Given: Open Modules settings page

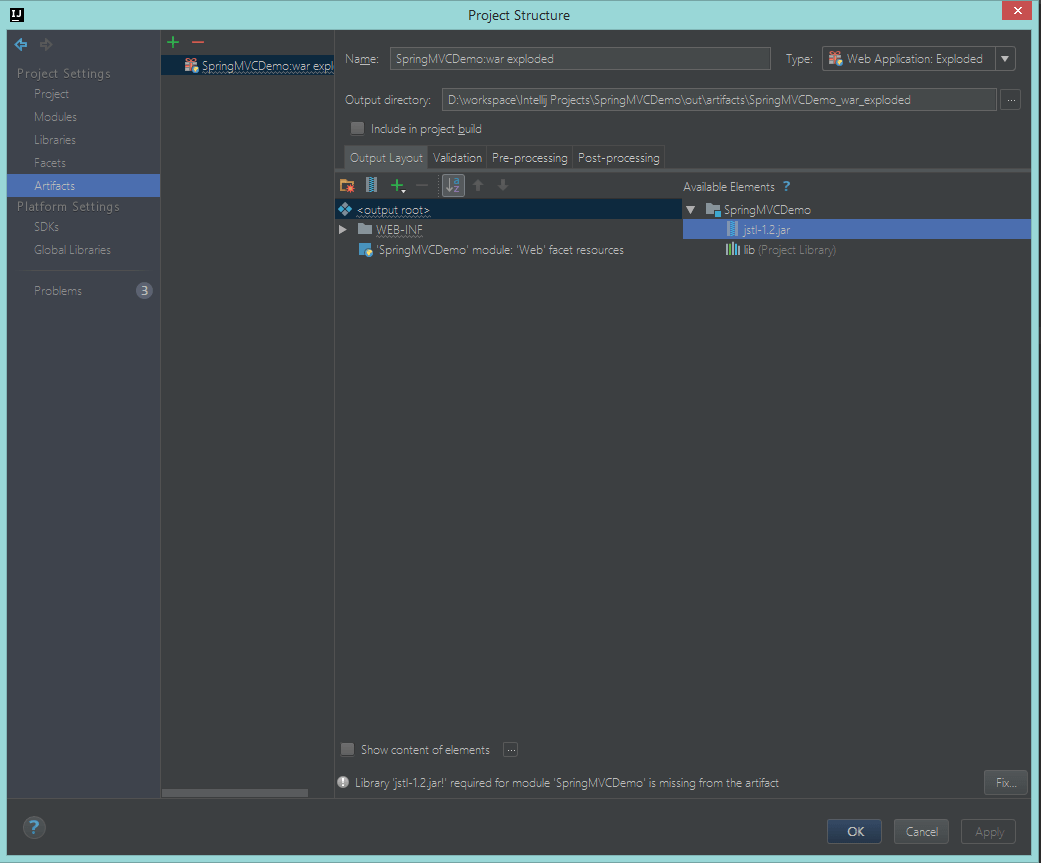Looking at the screenshot, I should (x=56, y=117).
